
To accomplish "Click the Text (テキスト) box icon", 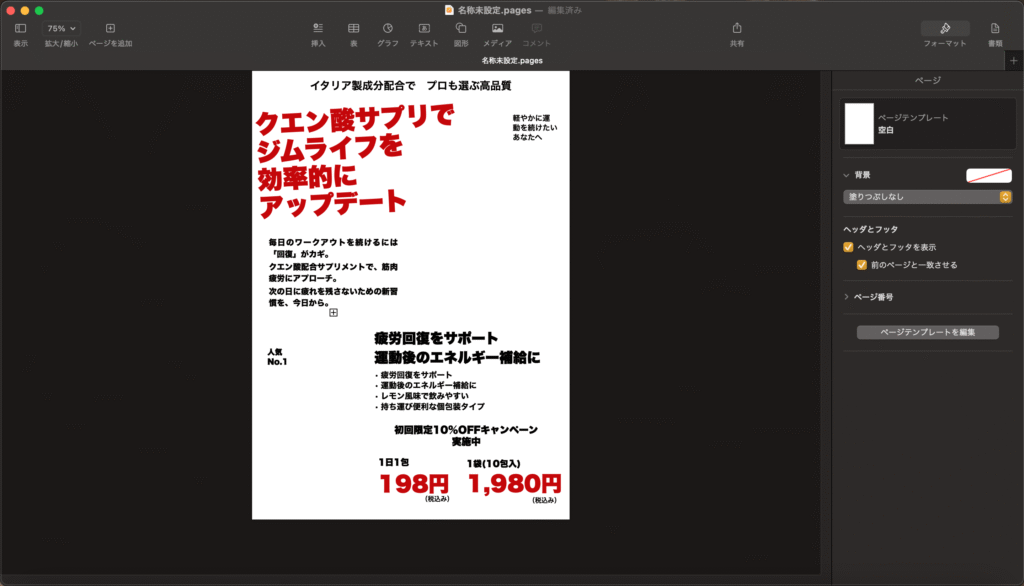I will click(424, 28).
